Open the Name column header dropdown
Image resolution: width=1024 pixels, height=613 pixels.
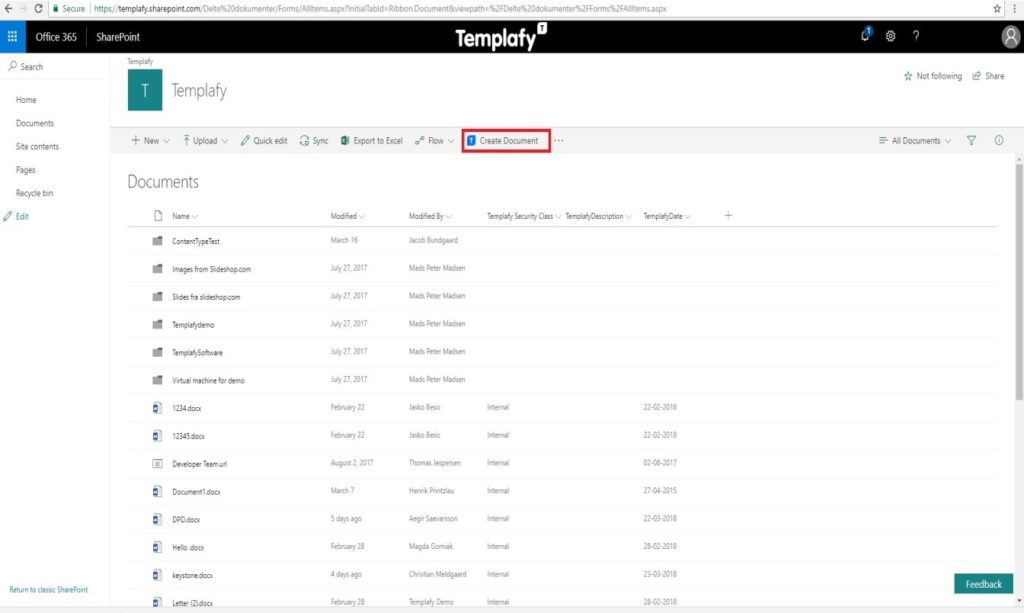point(185,216)
